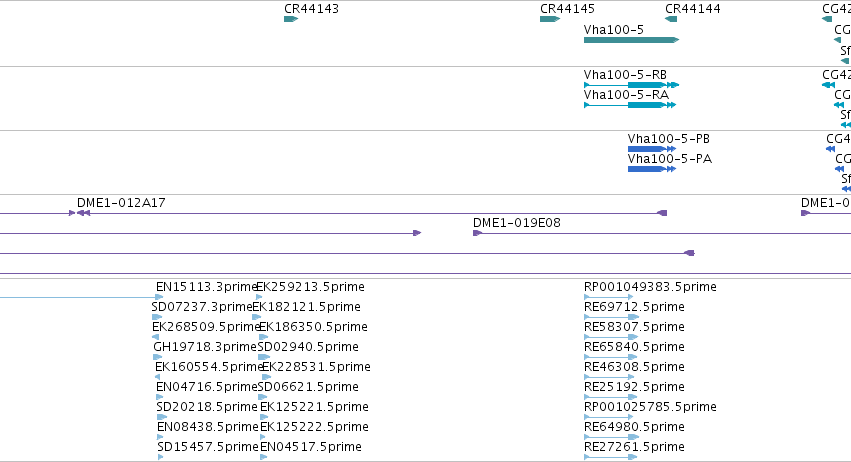
Task: Click the EN04517.5prime label
Action: click(311, 447)
